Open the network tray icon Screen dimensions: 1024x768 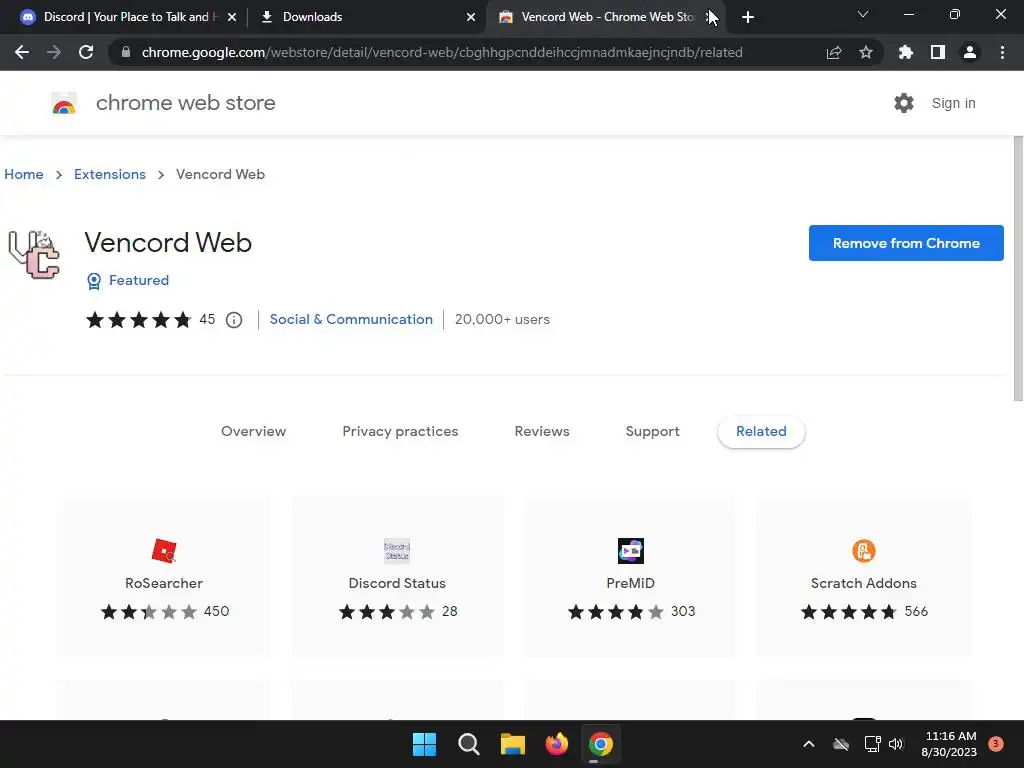872,744
